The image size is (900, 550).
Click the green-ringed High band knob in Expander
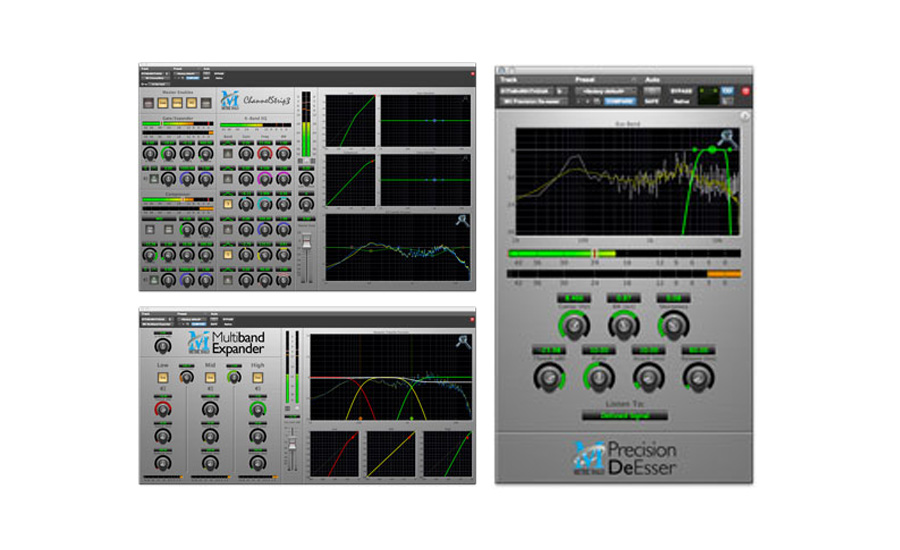(258, 409)
